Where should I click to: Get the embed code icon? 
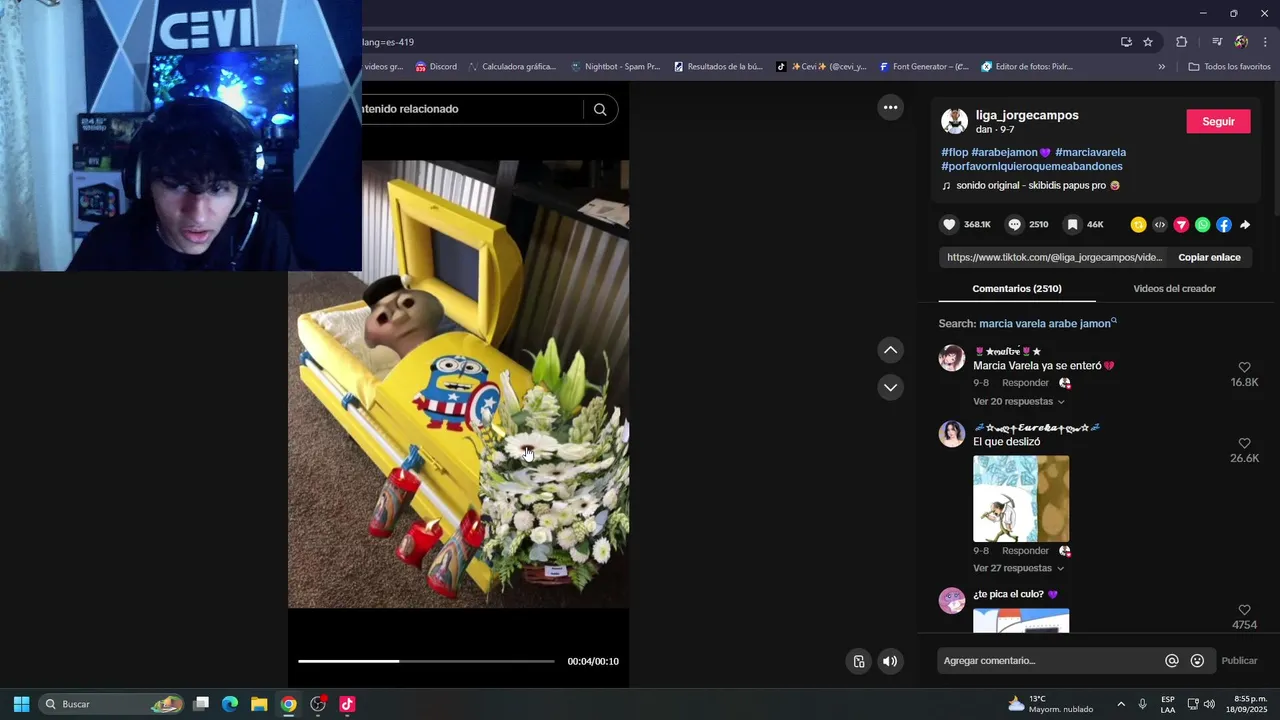coord(1160,225)
